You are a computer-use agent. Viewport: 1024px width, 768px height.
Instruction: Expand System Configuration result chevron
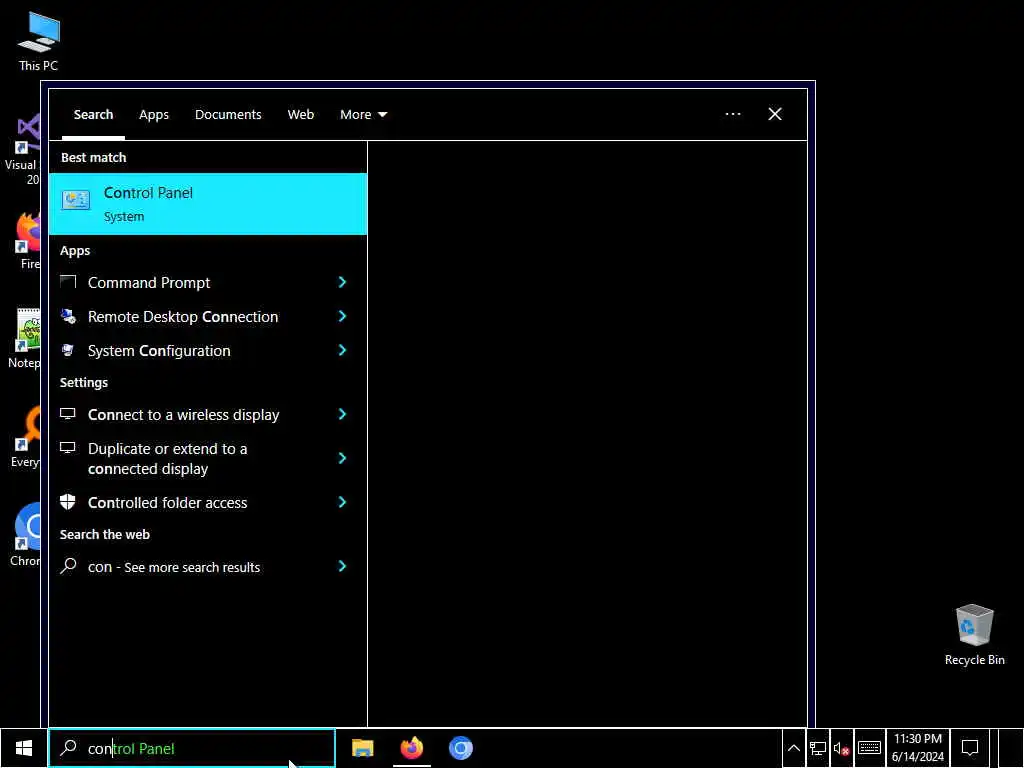342,350
